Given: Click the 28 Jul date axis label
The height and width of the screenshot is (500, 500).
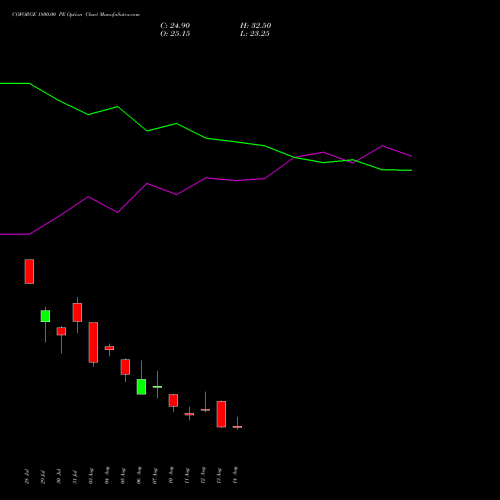Looking at the screenshot, I should (x=27, y=477).
